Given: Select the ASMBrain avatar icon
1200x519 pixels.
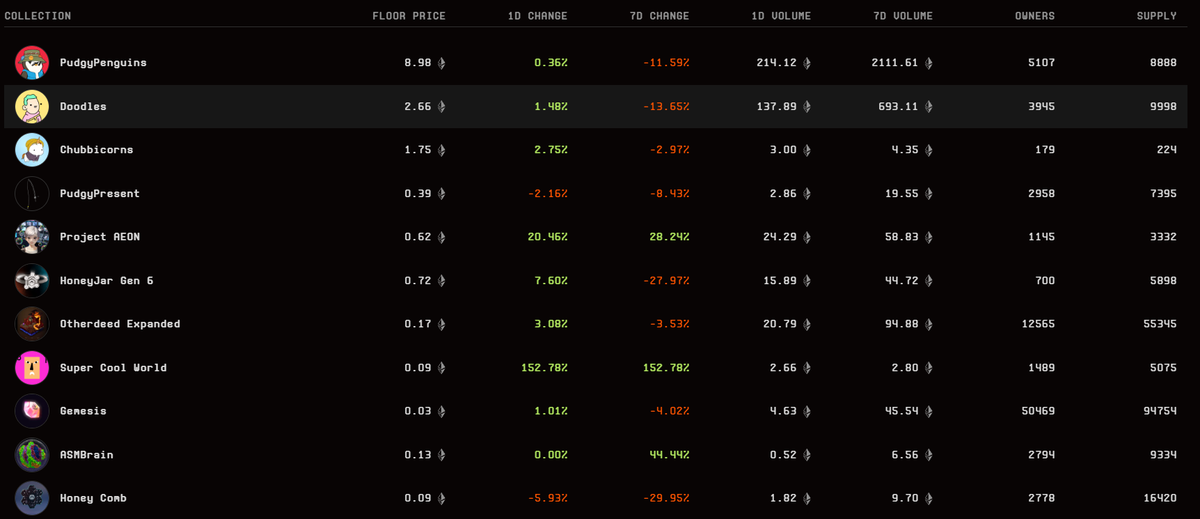Looking at the screenshot, I should pos(32,455).
